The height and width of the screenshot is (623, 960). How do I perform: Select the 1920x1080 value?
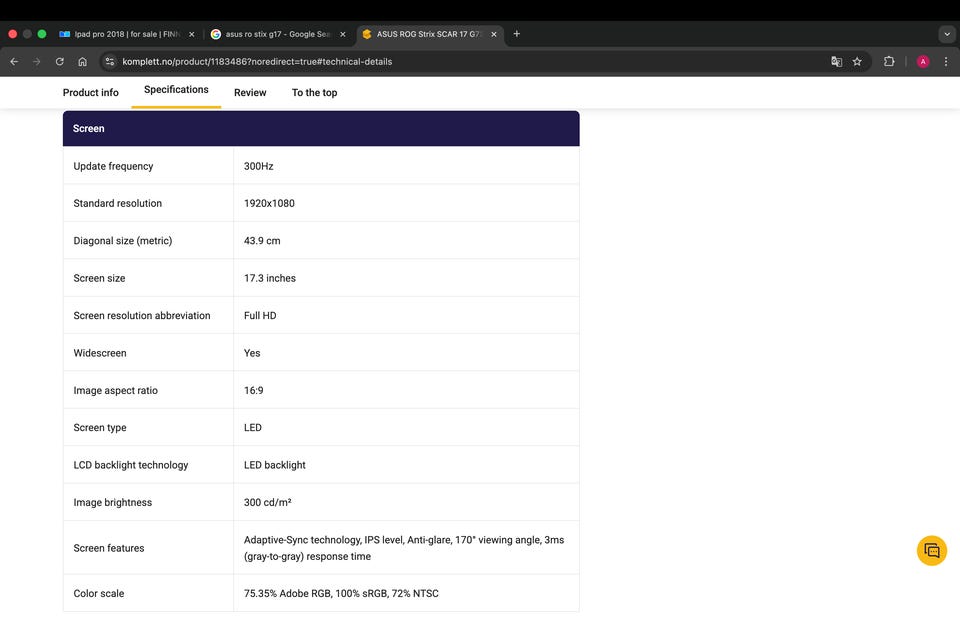(x=269, y=203)
